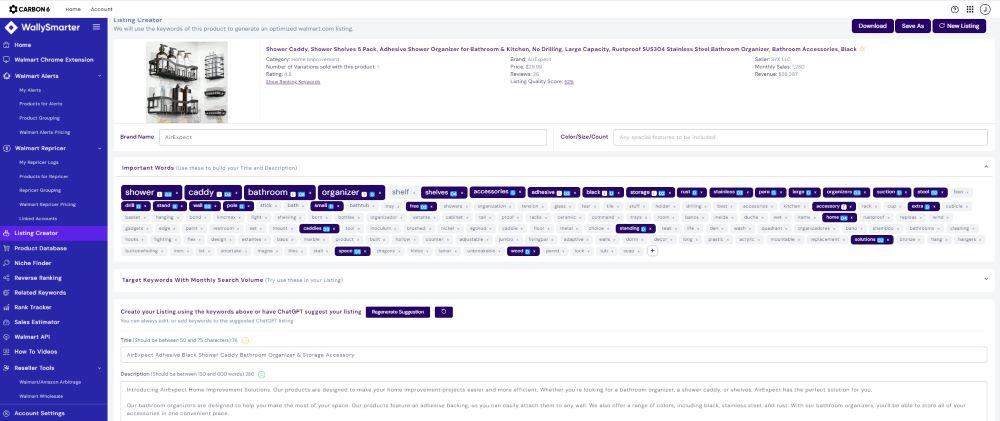Open Walmart/Amazon Arbitrage in sidebar
Screen dimensions: 1000x421
[50, 382]
